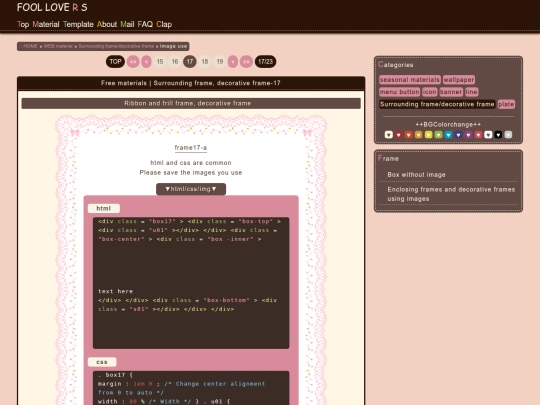
Task: Click the Categories panel heading
Action: coord(395,65)
